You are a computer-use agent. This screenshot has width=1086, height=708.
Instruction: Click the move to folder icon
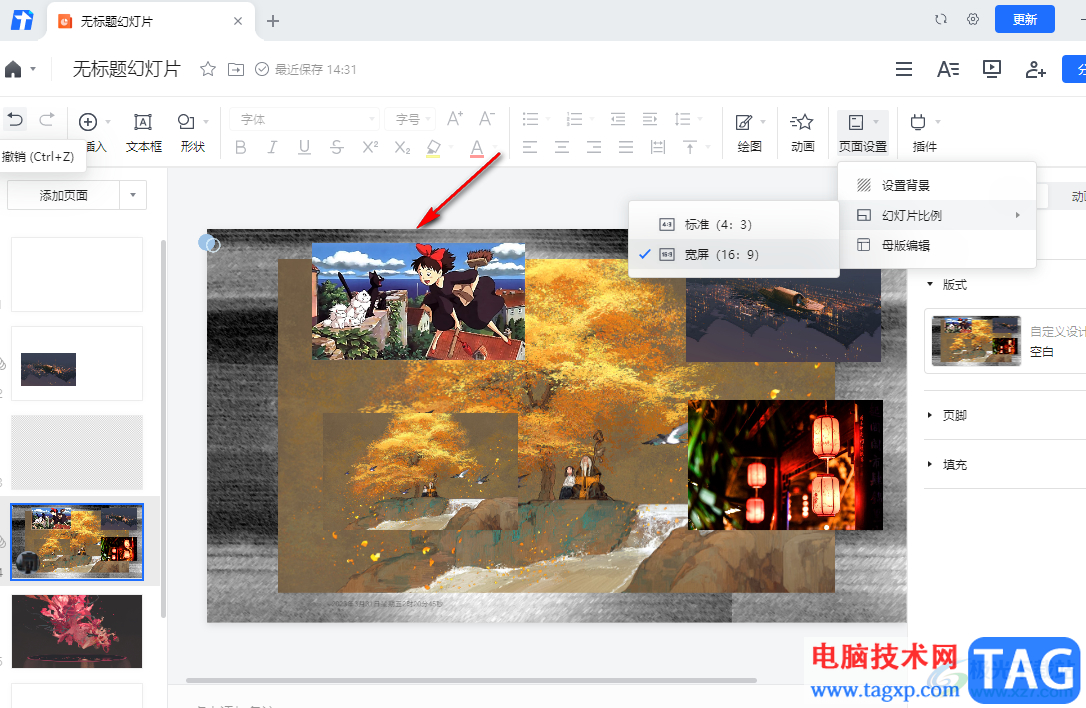click(x=236, y=69)
